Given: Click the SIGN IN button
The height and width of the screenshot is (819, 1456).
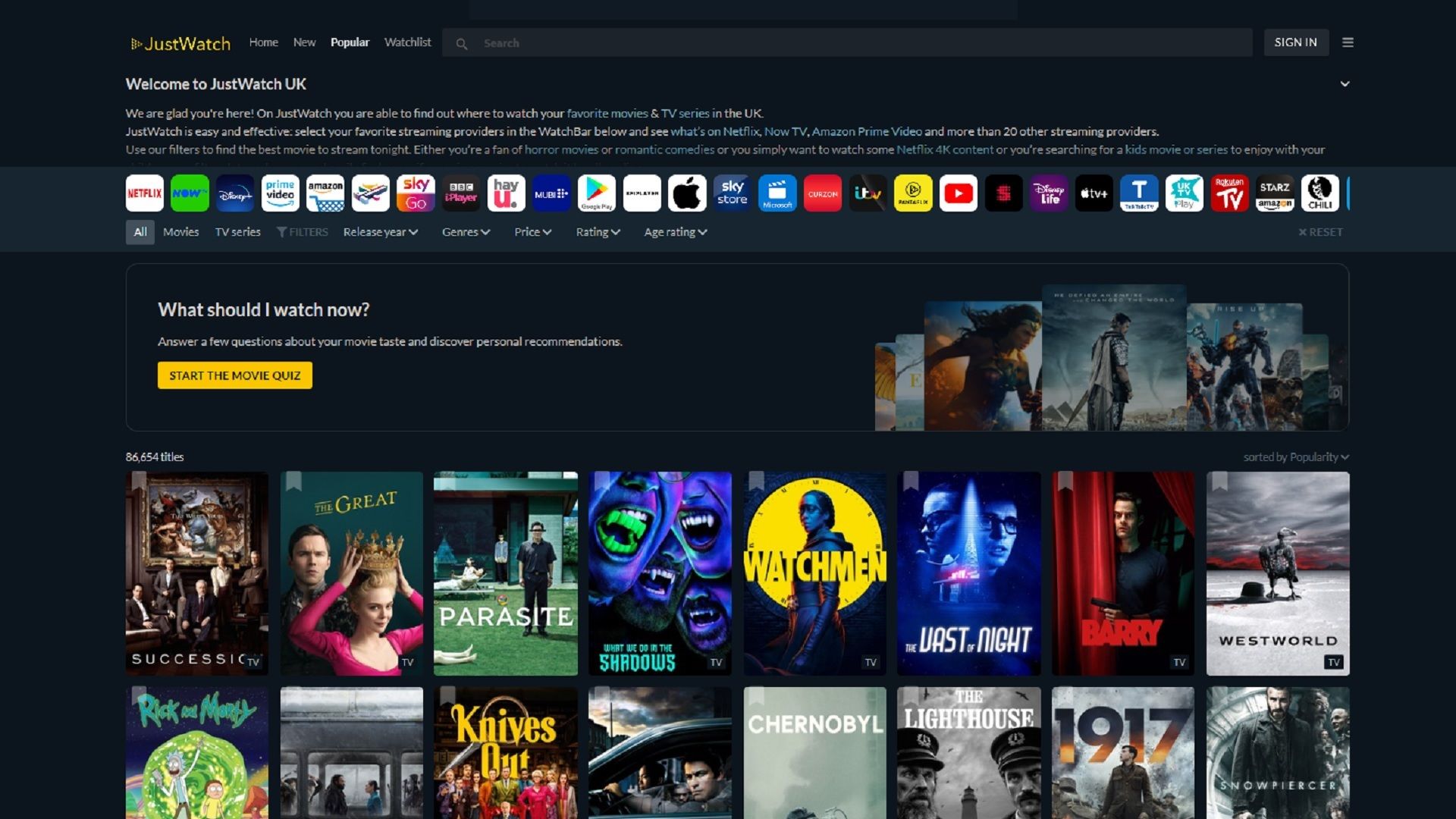Looking at the screenshot, I should tap(1295, 42).
